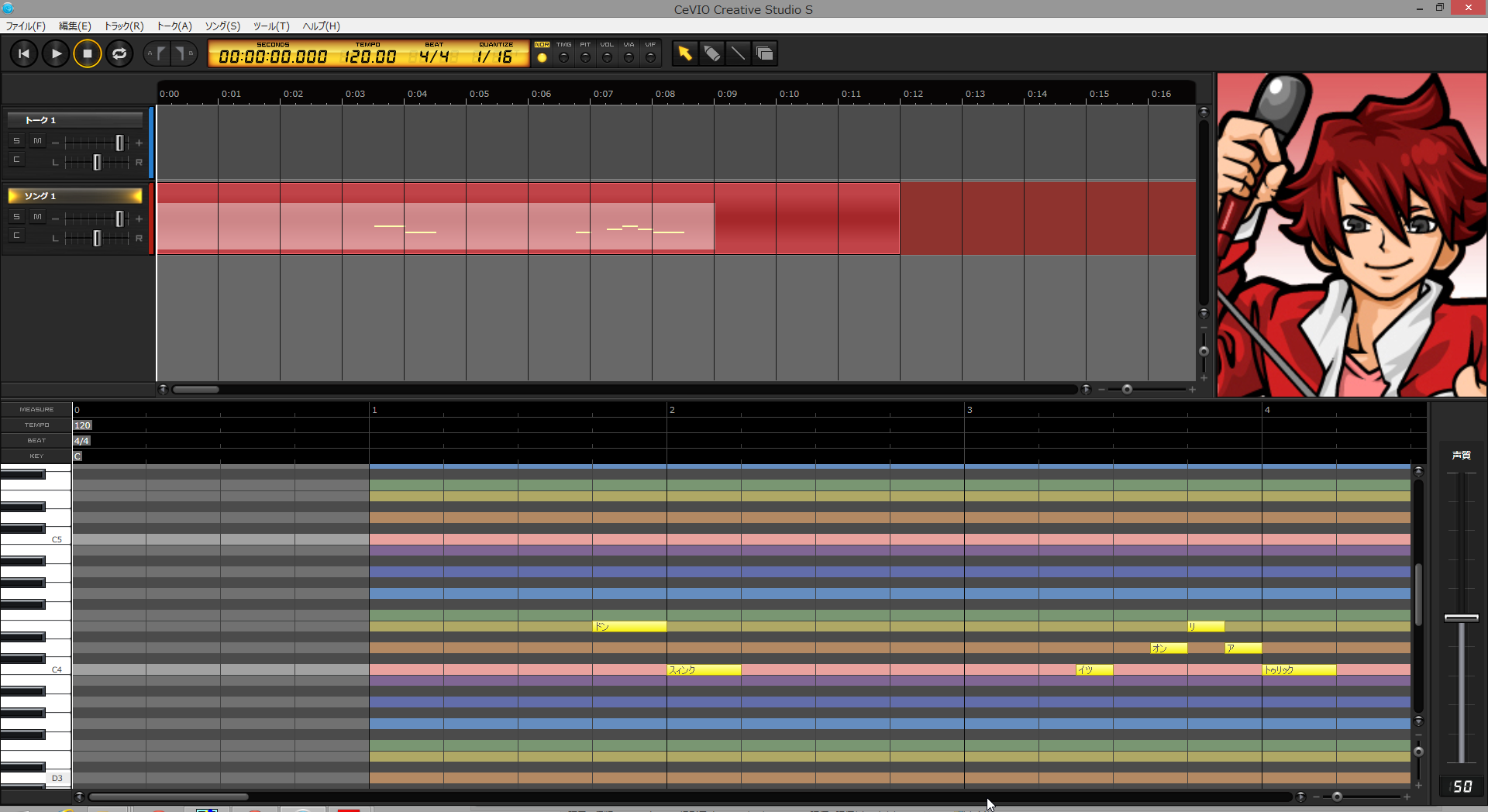Decrease トーク 1 volume with minus
The image size is (1488, 812).
pyautogui.click(x=55, y=143)
